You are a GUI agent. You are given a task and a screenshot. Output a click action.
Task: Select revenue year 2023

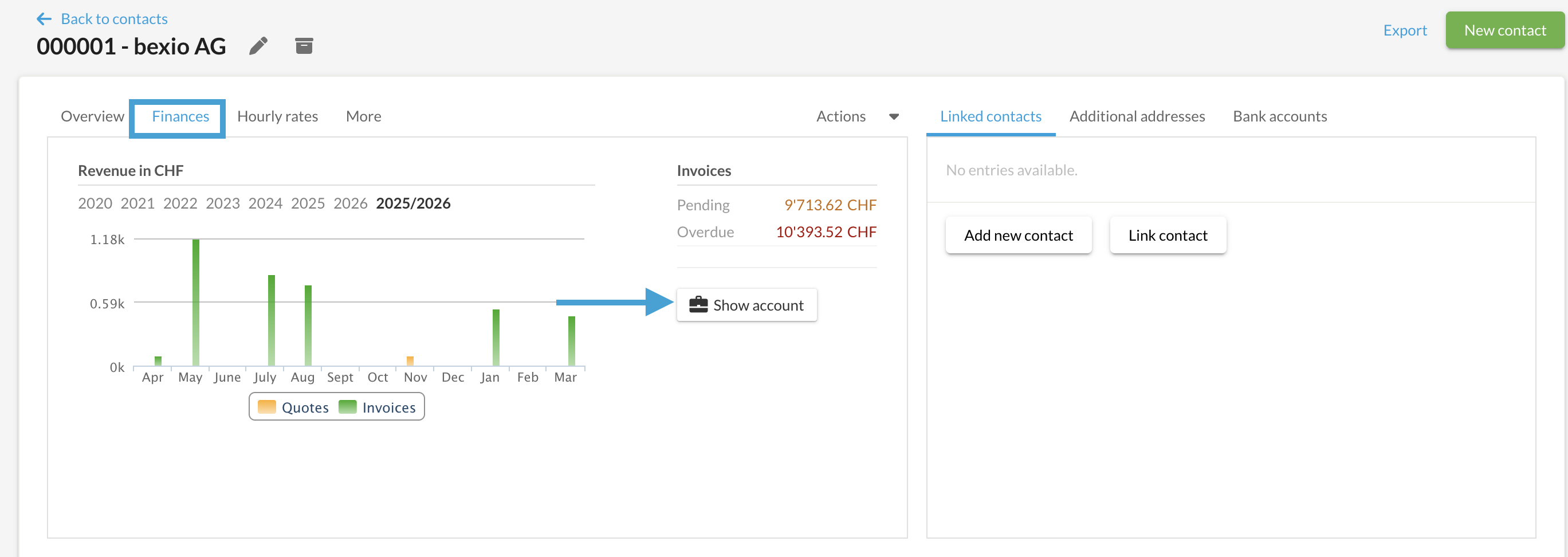[x=223, y=203]
